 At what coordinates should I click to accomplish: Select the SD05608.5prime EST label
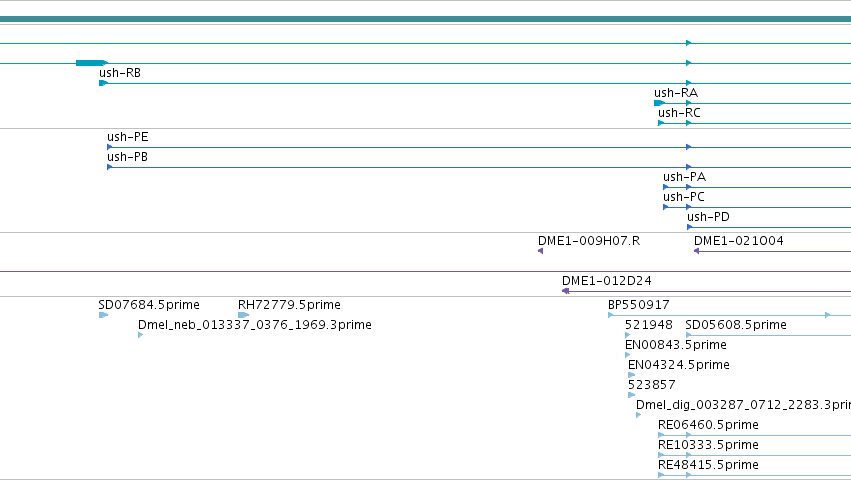[736, 325]
